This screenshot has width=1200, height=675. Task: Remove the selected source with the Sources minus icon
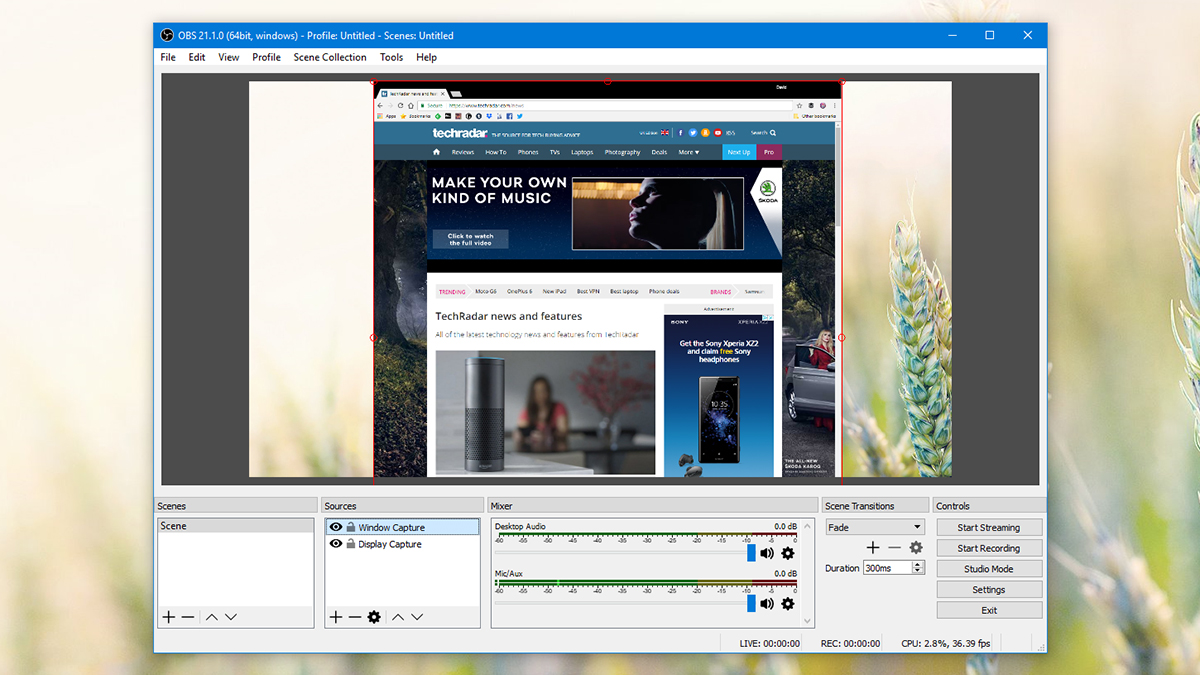pyautogui.click(x=354, y=617)
